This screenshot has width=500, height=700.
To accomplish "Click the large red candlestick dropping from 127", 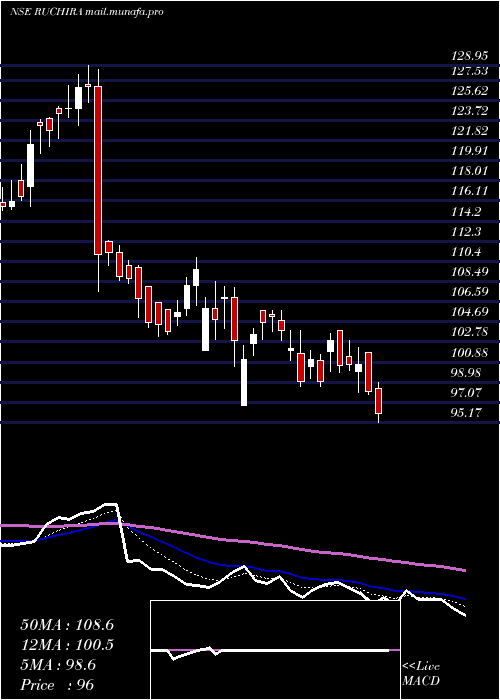I will coord(98,170).
